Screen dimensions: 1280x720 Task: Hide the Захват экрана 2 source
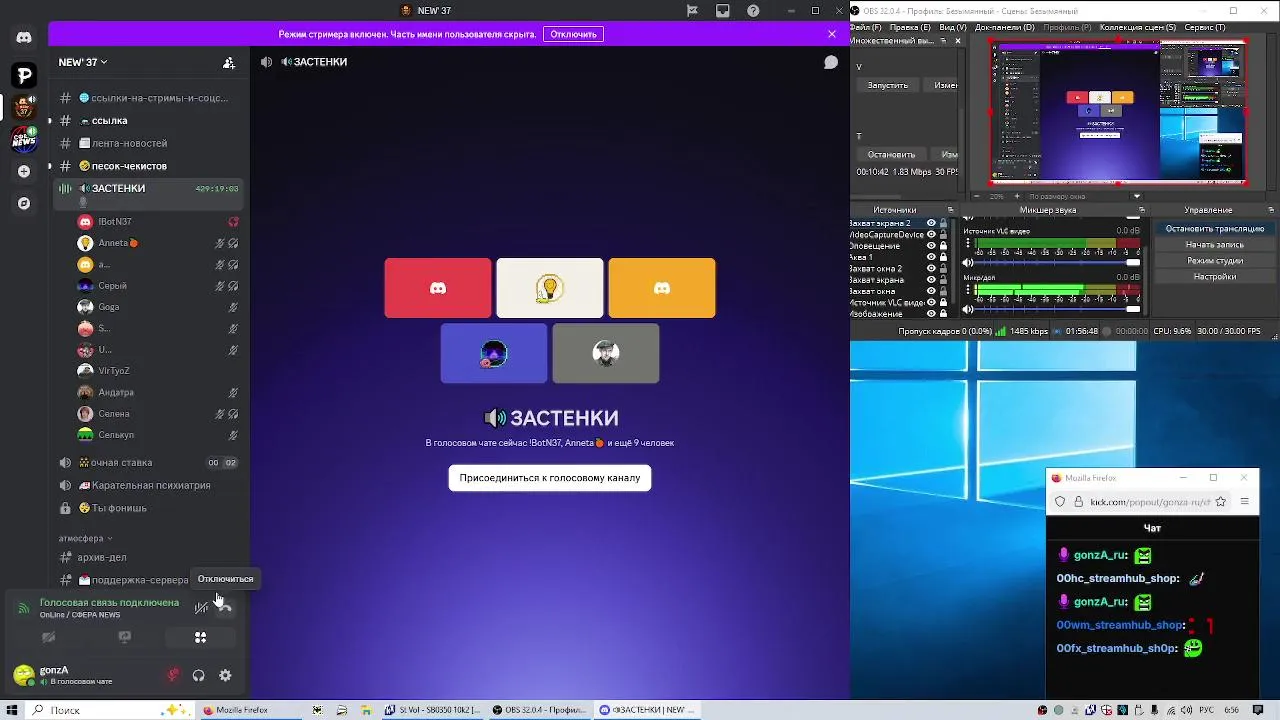point(931,224)
